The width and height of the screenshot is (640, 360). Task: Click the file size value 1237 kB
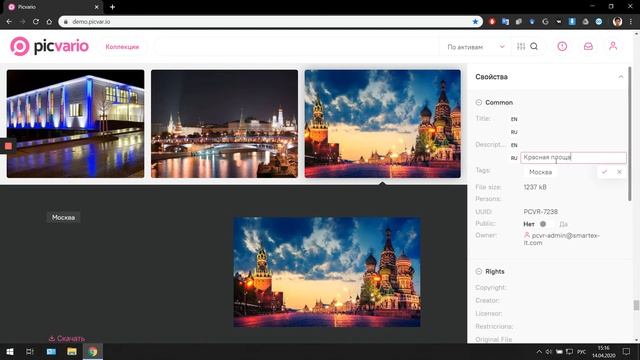pyautogui.click(x=535, y=187)
